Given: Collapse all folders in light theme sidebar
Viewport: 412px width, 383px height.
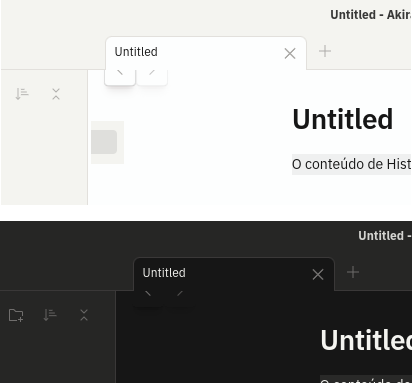Looking at the screenshot, I should point(56,94).
